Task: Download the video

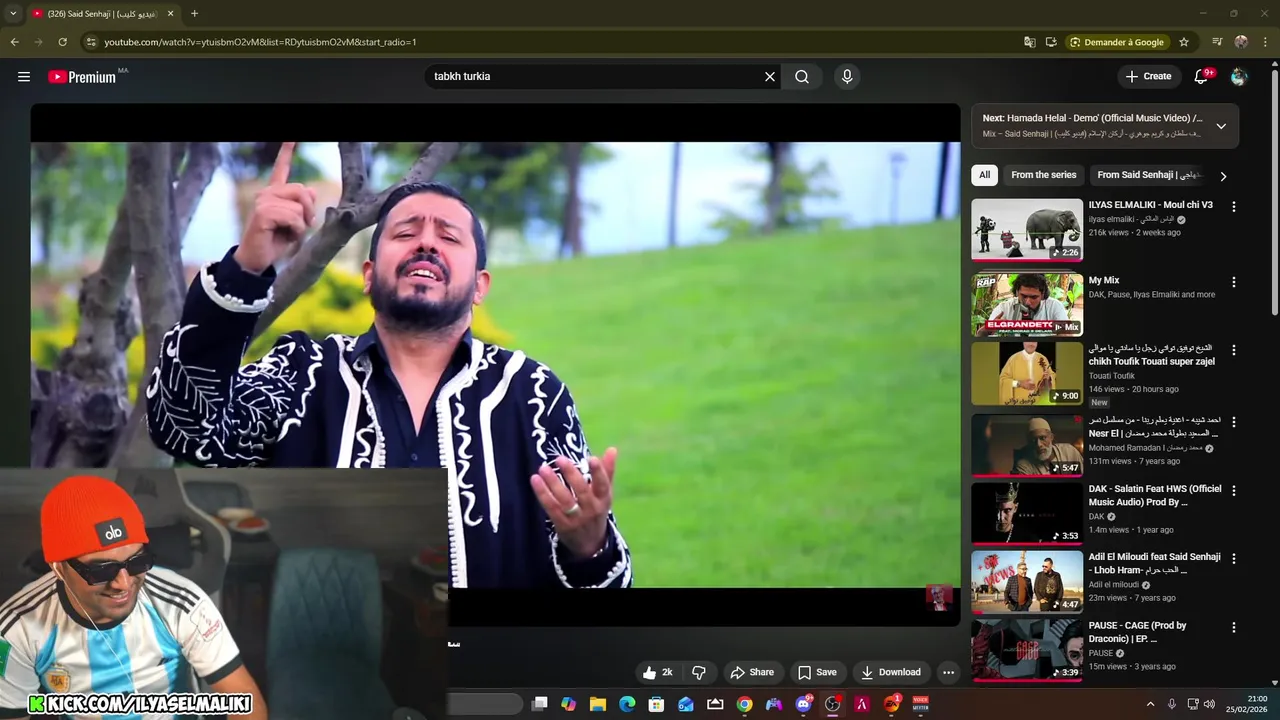Action: coord(891,672)
